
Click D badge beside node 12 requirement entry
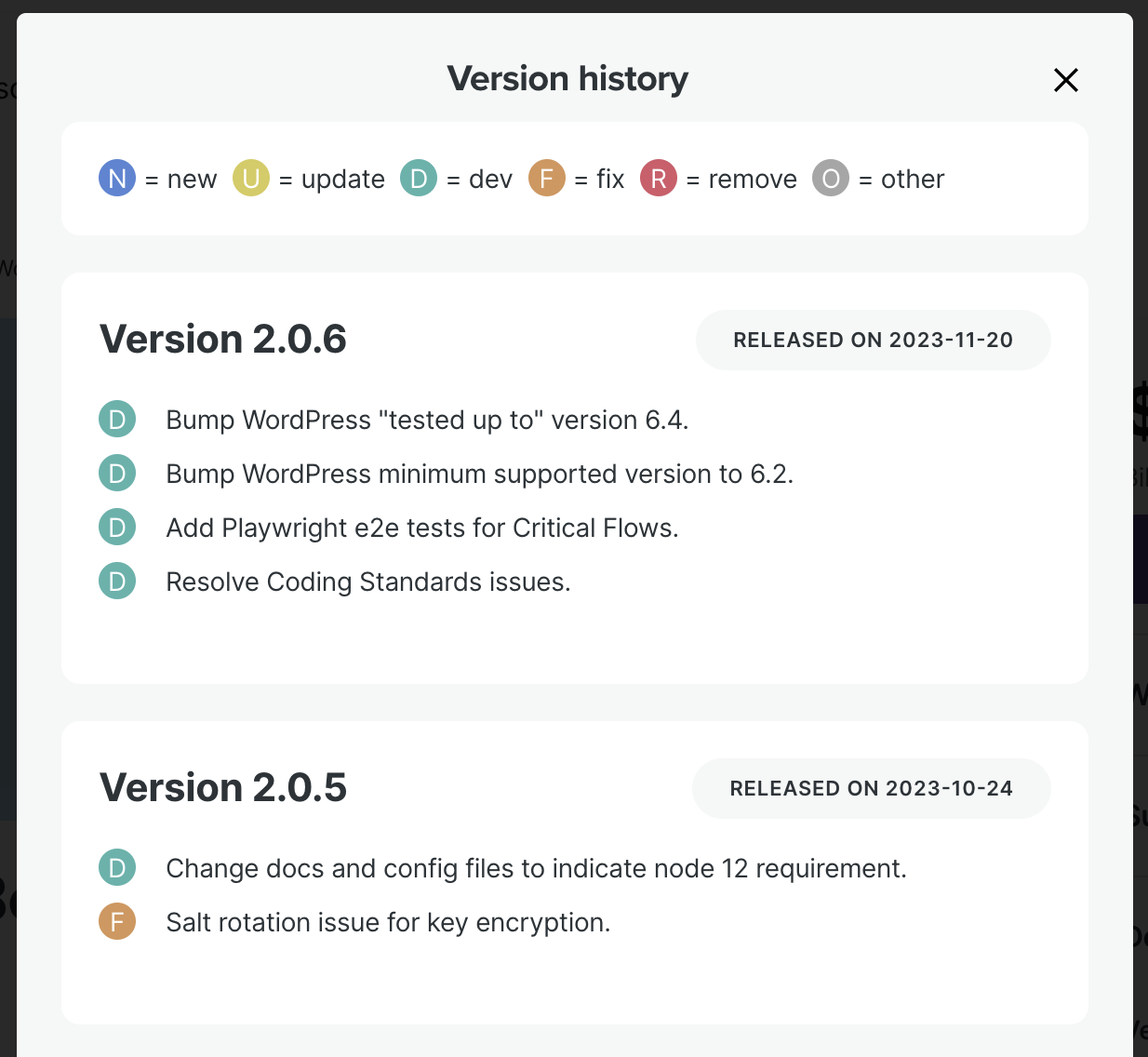(x=117, y=868)
